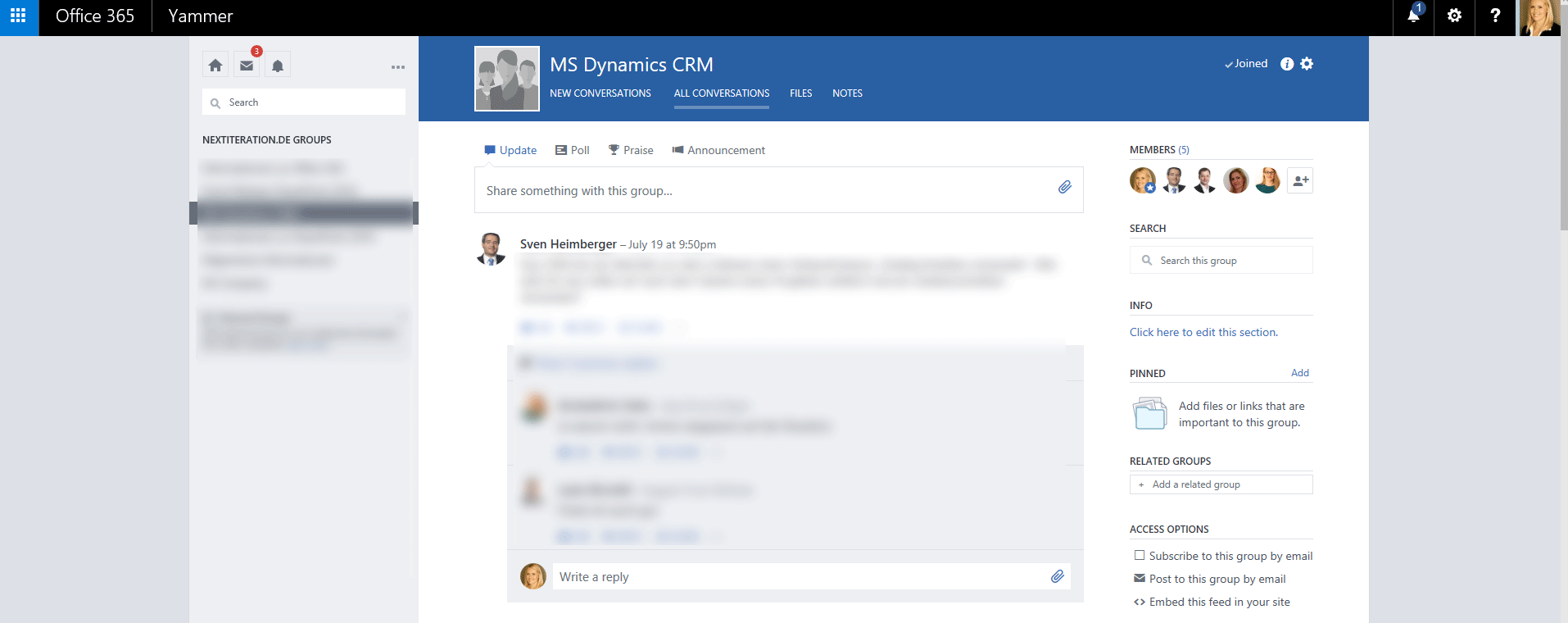Attach a file to the reply

[x=1058, y=576]
